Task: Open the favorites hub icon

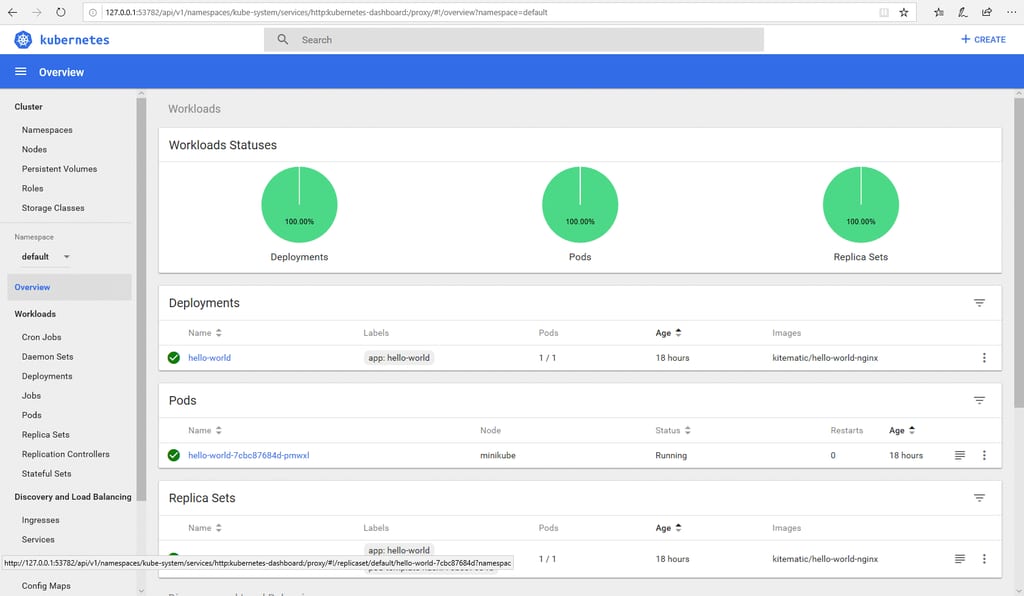Action: 938,12
